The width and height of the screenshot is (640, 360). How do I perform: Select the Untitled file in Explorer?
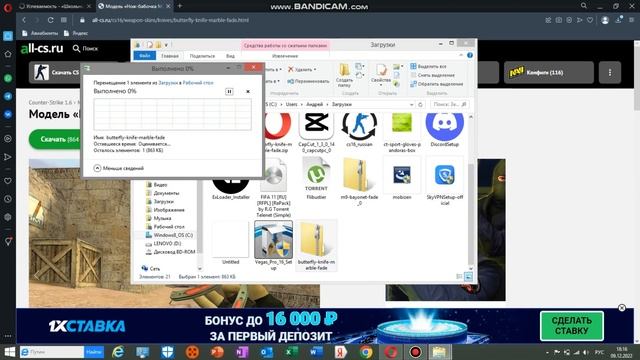click(x=231, y=243)
